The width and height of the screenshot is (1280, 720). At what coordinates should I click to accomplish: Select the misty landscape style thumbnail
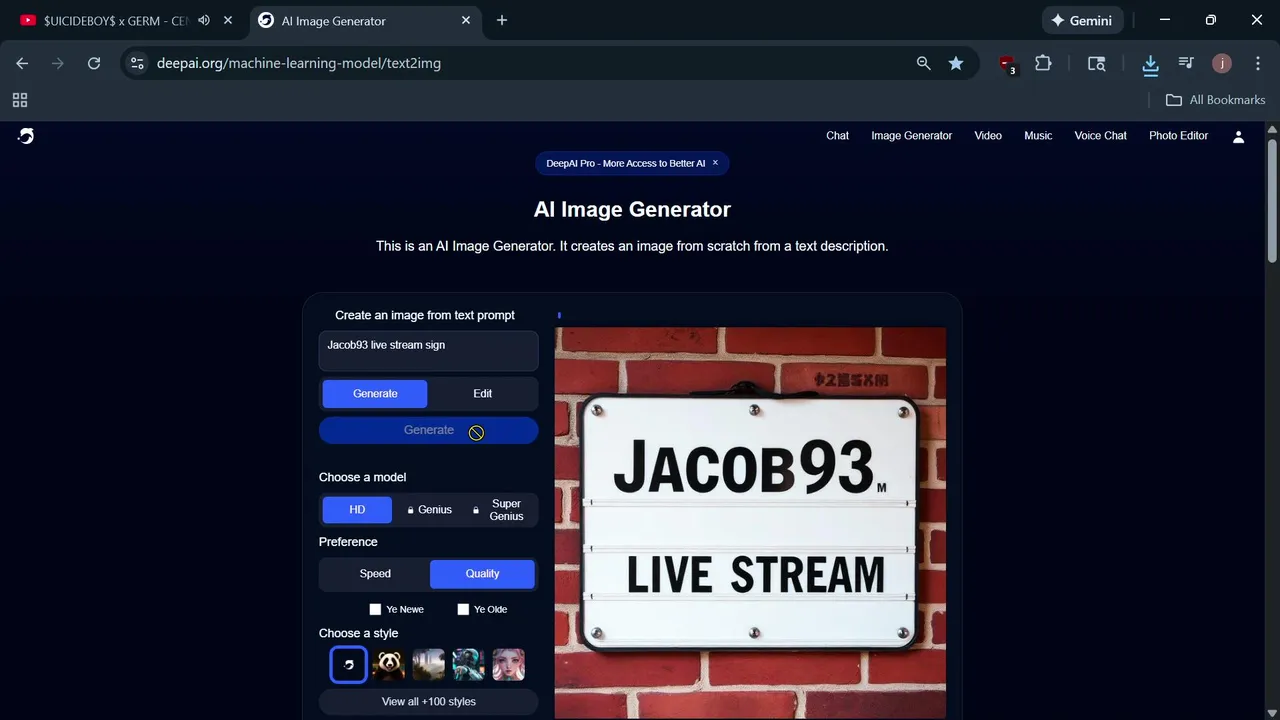(x=428, y=665)
